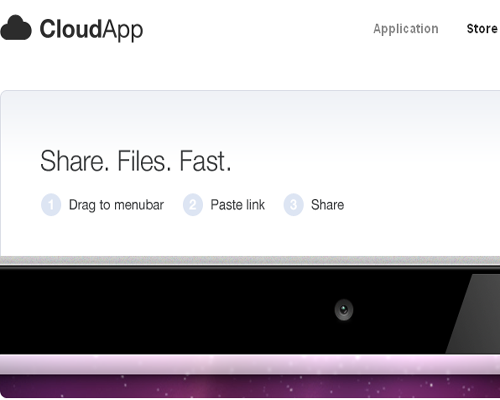This screenshot has width=500, height=400.
Task: Click the CloudApp wordmark text
Action: [91, 30]
